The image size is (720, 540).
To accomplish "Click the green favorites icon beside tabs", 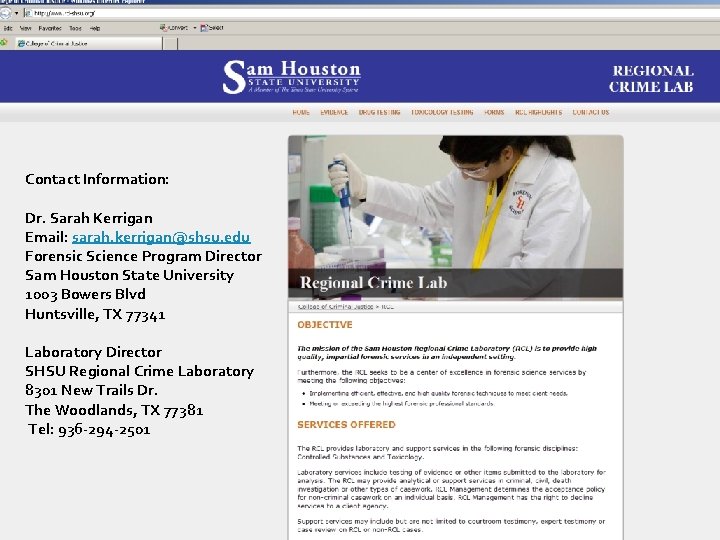I will click(4, 43).
